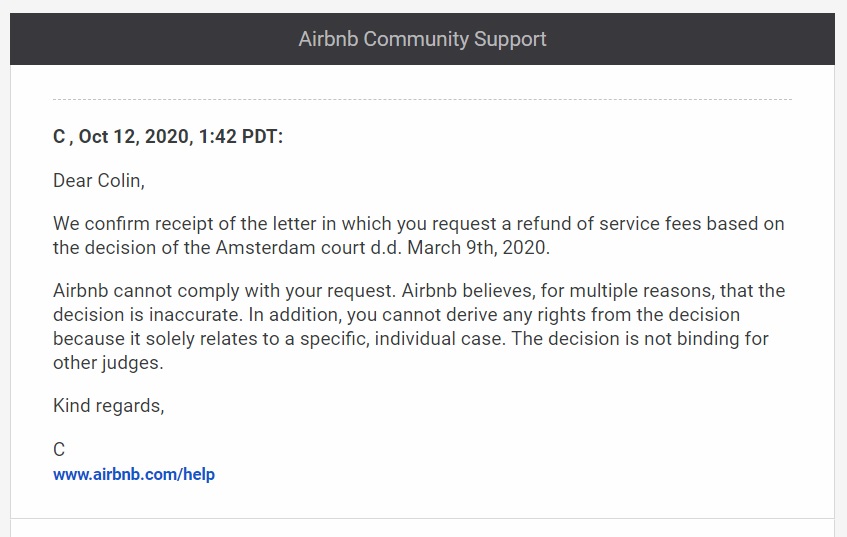Open the www.airbnb.com/help link

134,474
